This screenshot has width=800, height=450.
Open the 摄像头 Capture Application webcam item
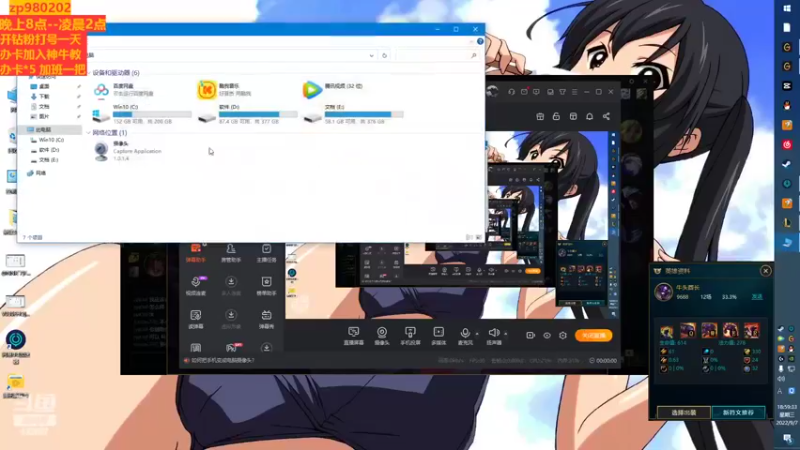click(128, 151)
